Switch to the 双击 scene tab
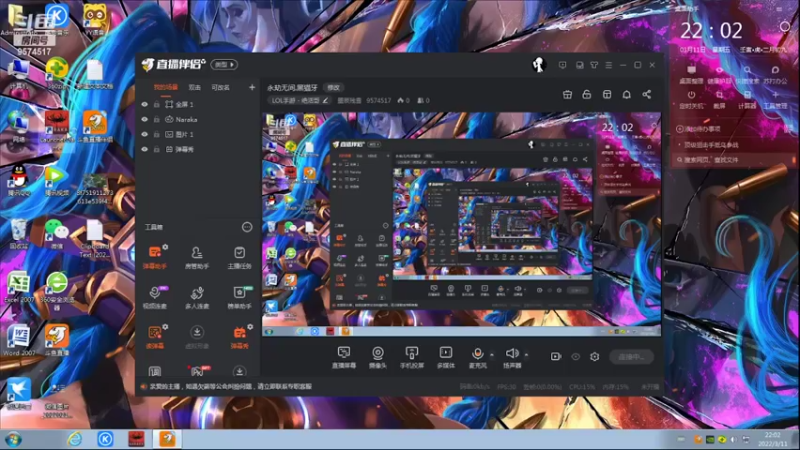 click(194, 87)
